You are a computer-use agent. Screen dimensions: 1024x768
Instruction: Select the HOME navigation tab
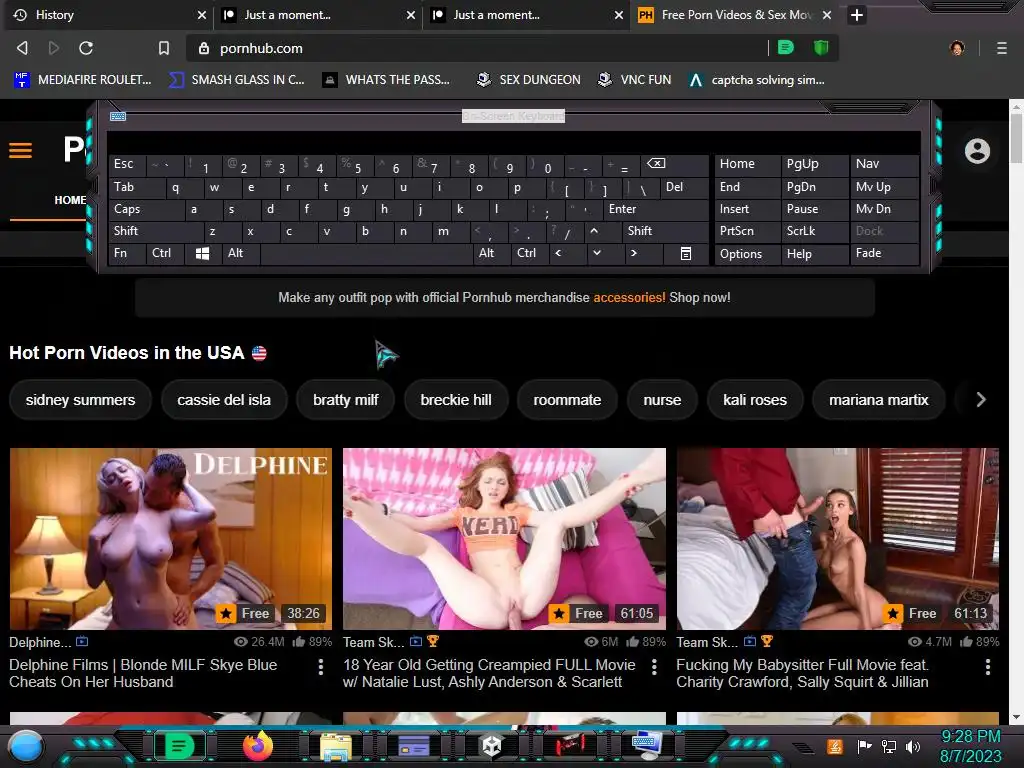[70, 200]
